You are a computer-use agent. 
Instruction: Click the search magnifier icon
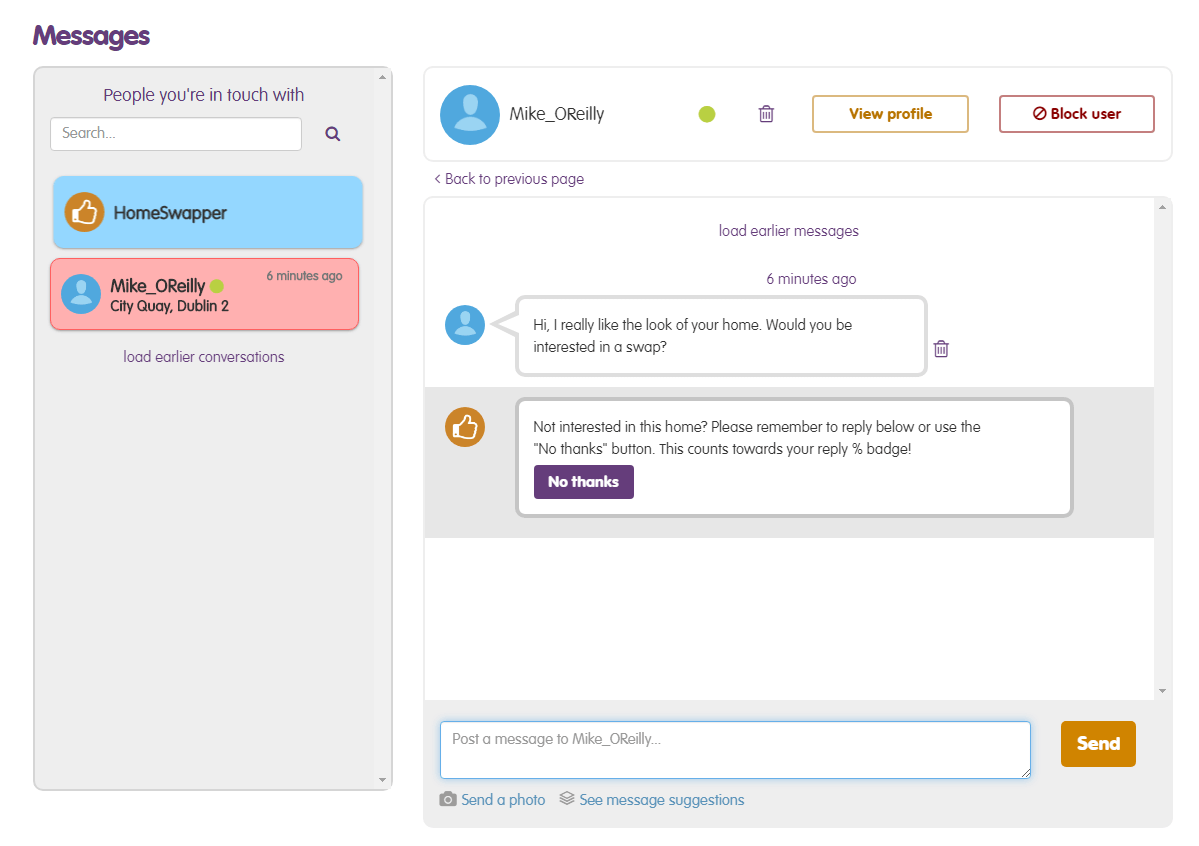333,134
